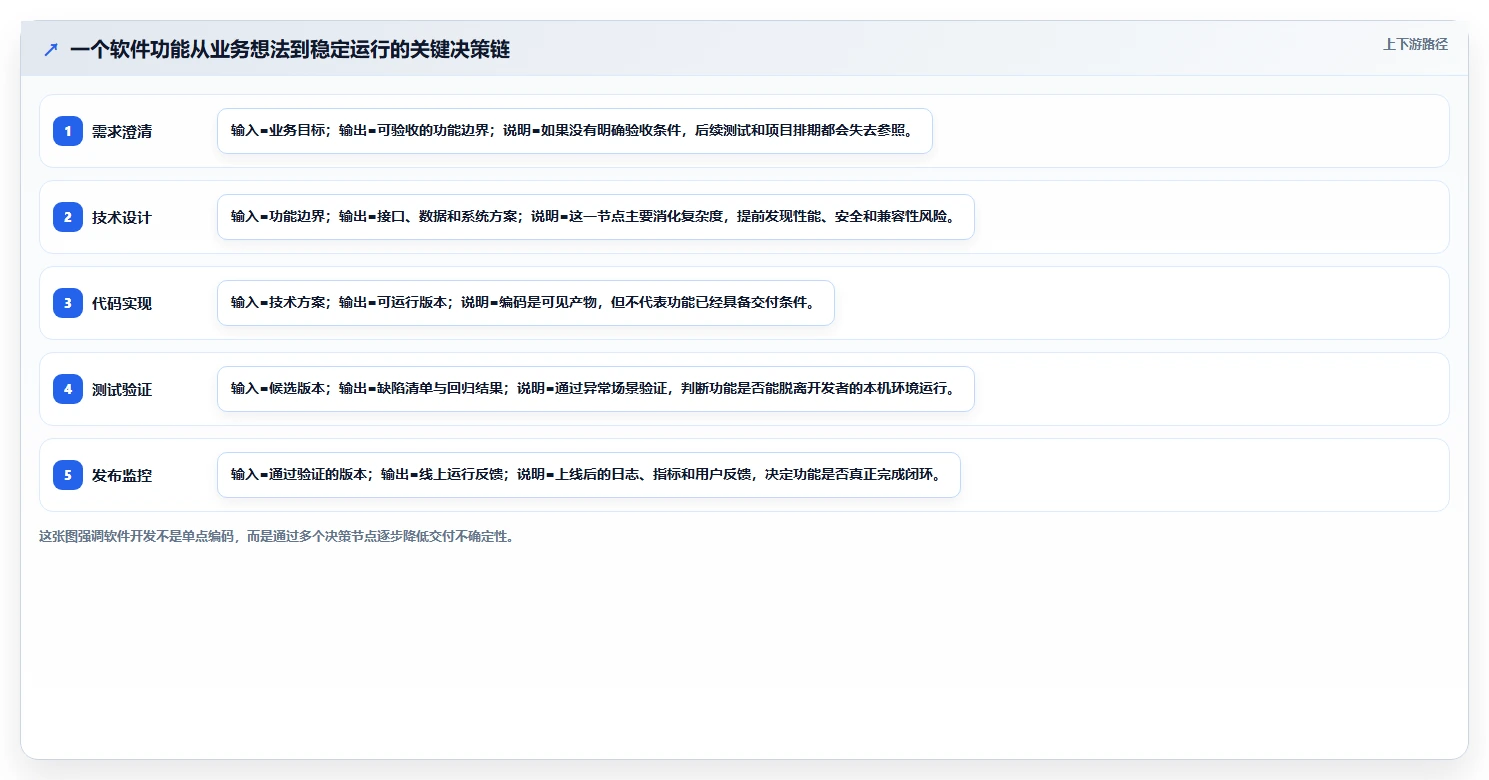Click the 上下游路径 label in header
The height and width of the screenshot is (780, 1489).
[x=1415, y=44]
